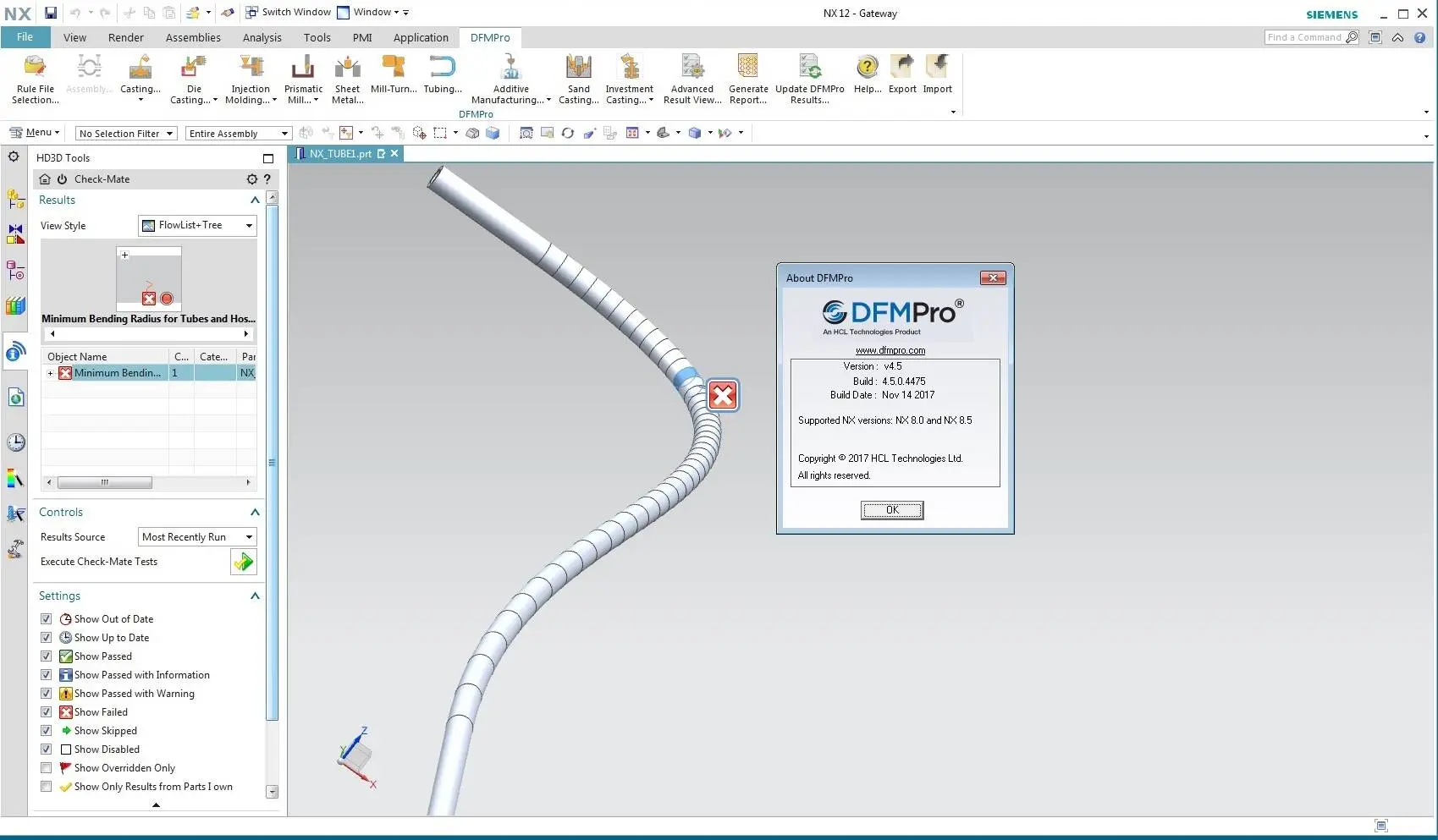Run Prismatic Mill analysis
The height and width of the screenshot is (840, 1438).
[x=303, y=79]
